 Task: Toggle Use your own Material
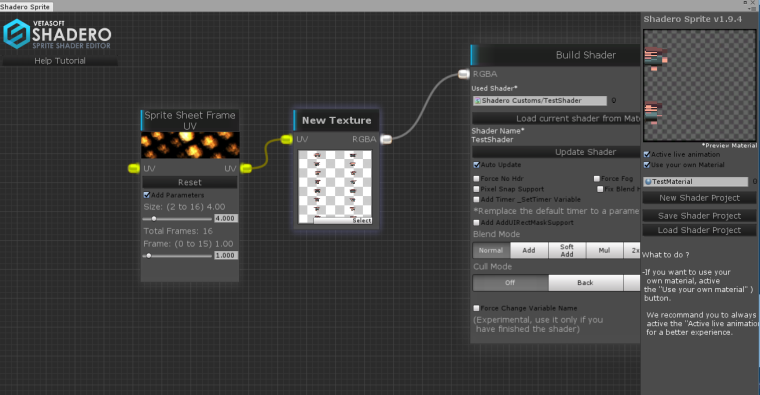647,165
